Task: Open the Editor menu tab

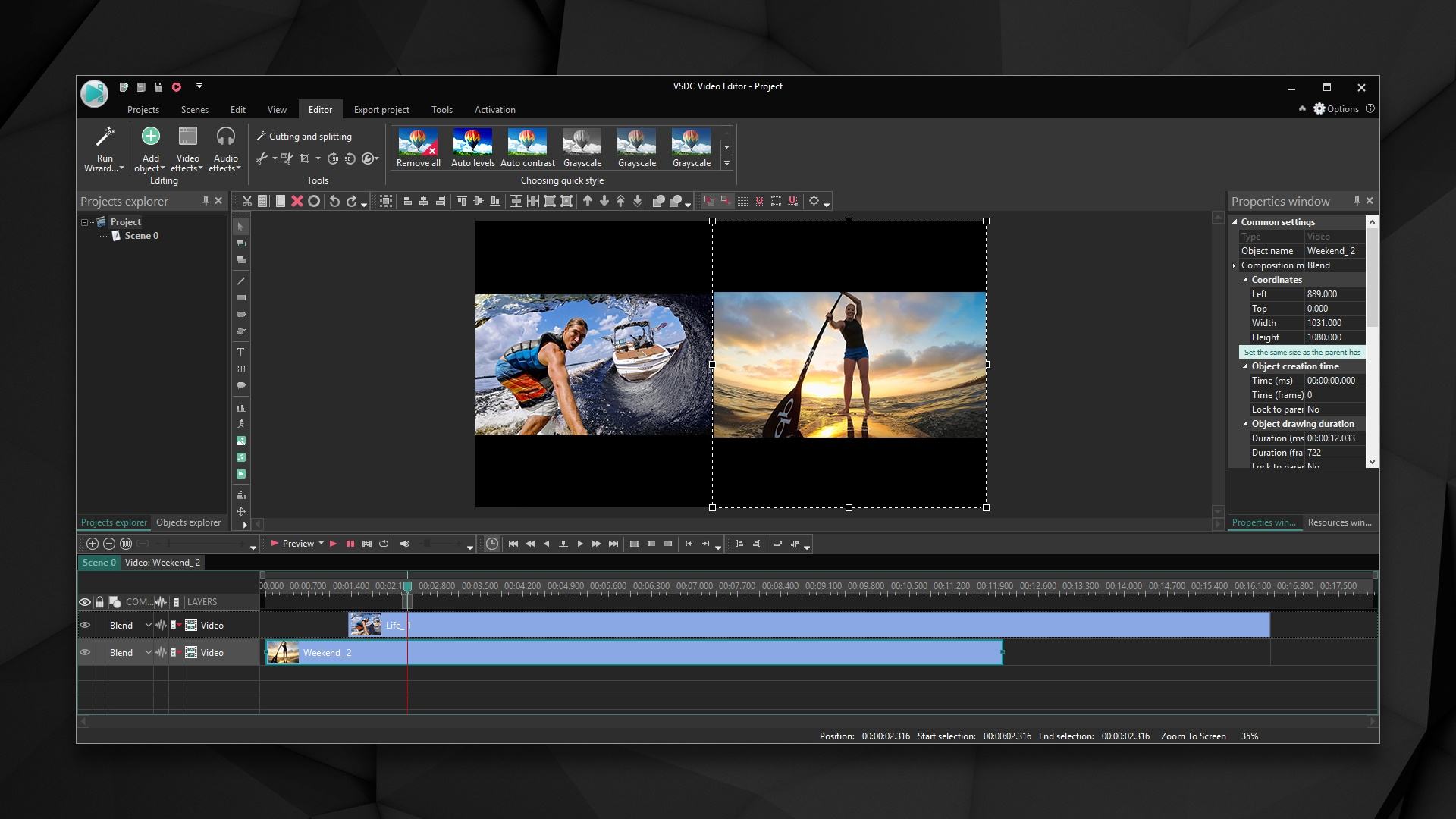Action: pos(319,109)
